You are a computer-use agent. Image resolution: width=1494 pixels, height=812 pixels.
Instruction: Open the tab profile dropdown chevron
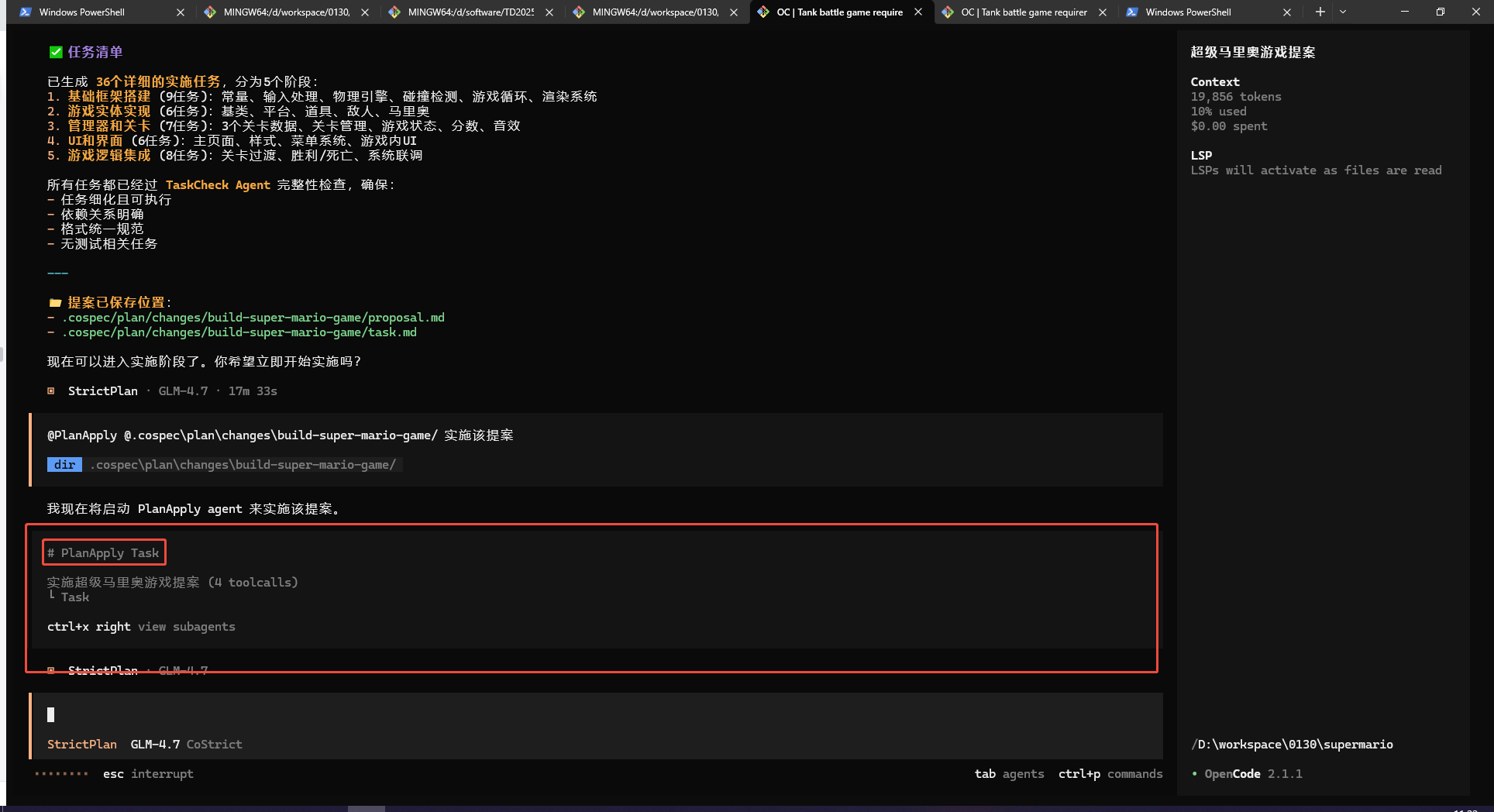1343,12
